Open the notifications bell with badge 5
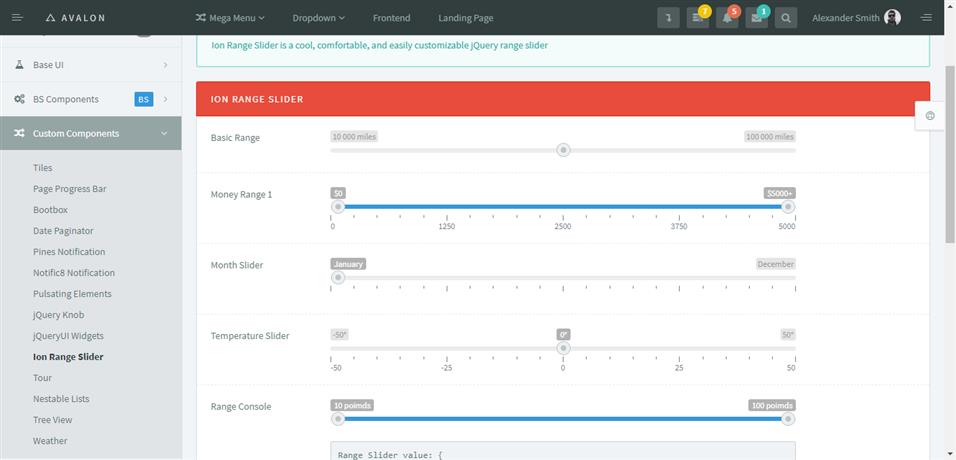 tap(727, 18)
